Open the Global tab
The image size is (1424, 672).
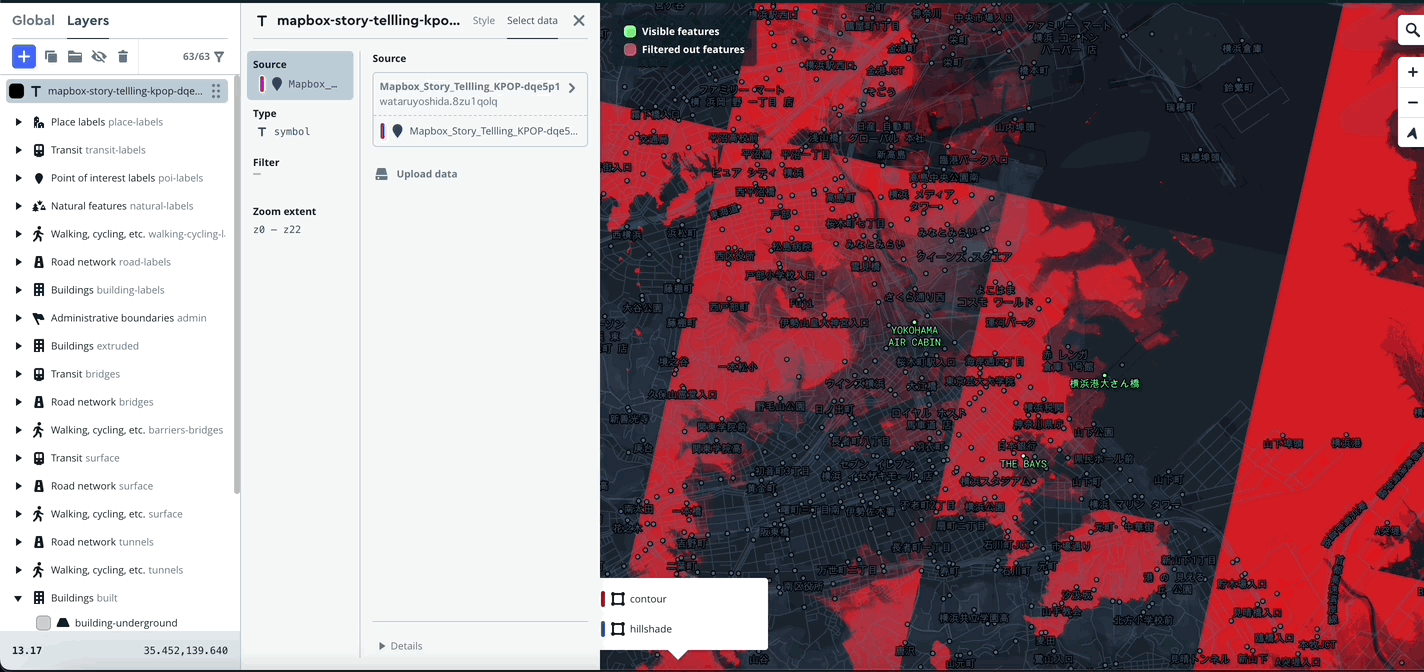click(x=33, y=20)
